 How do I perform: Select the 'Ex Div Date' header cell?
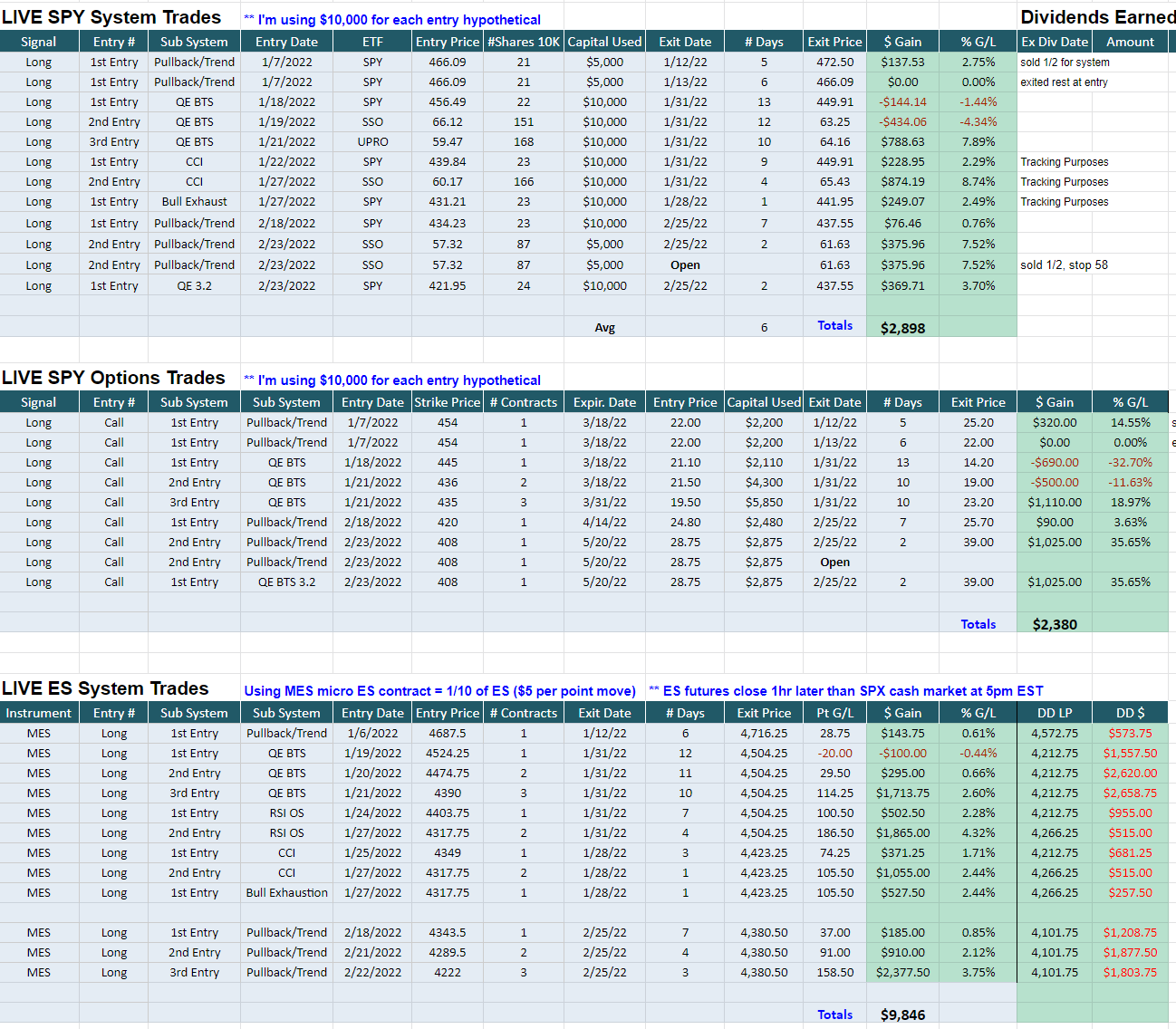click(1055, 42)
